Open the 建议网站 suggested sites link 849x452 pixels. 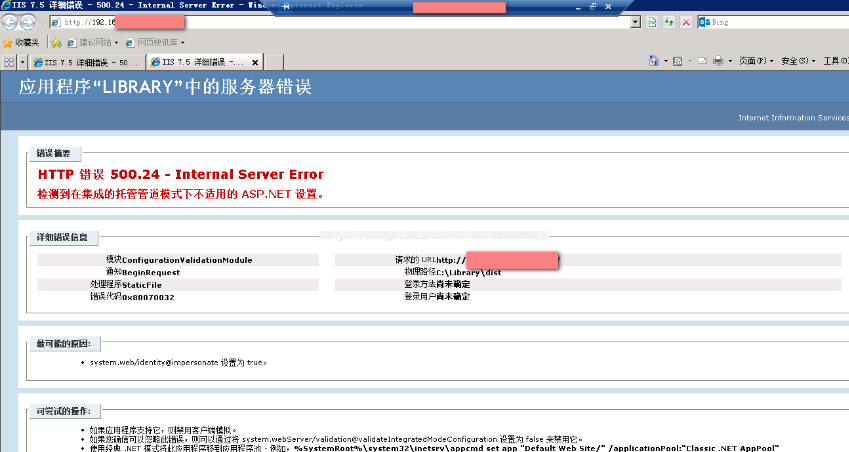tap(90, 42)
